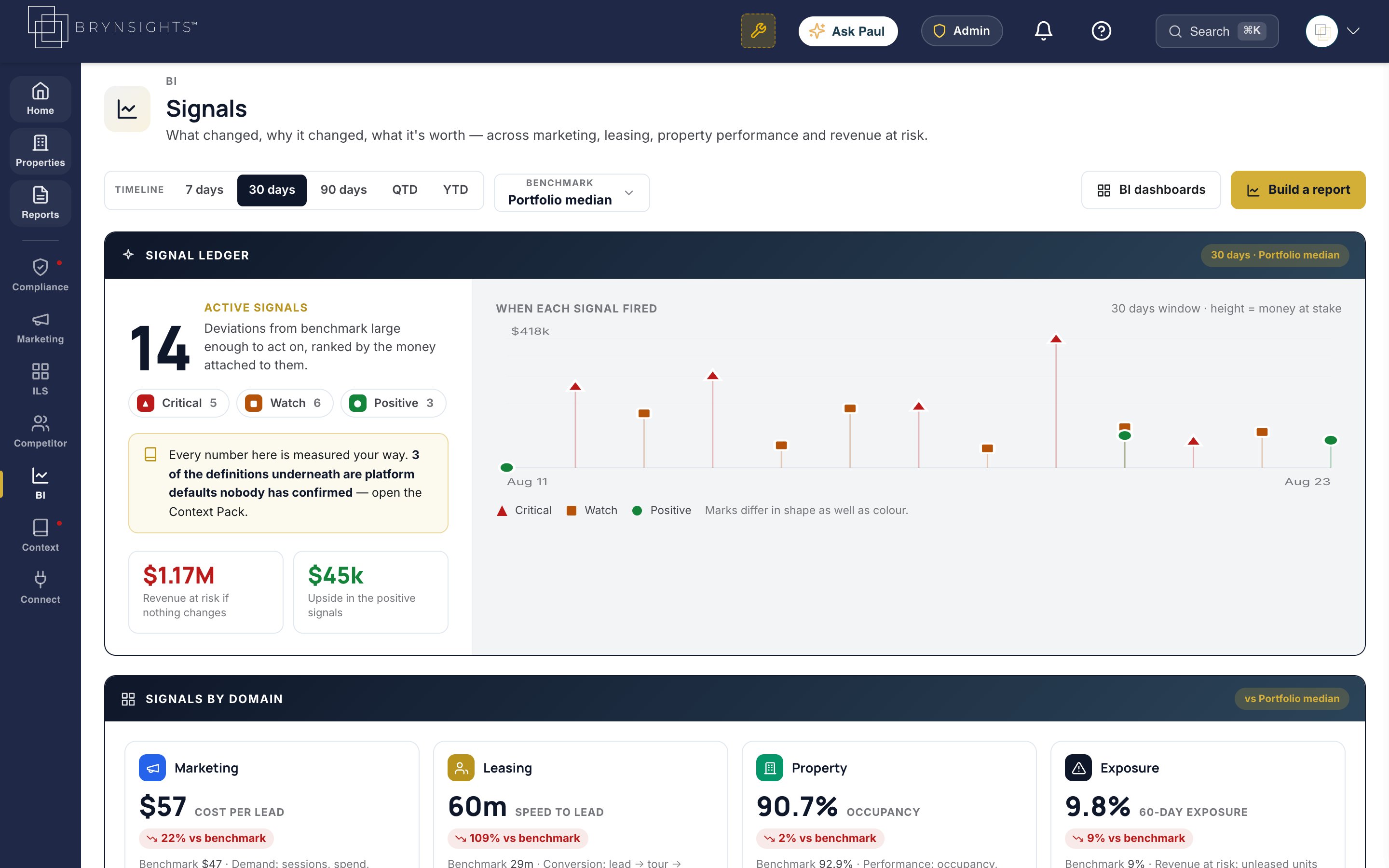Click the user avatar
Image resolution: width=1389 pixels, height=868 pixels.
1321,31
